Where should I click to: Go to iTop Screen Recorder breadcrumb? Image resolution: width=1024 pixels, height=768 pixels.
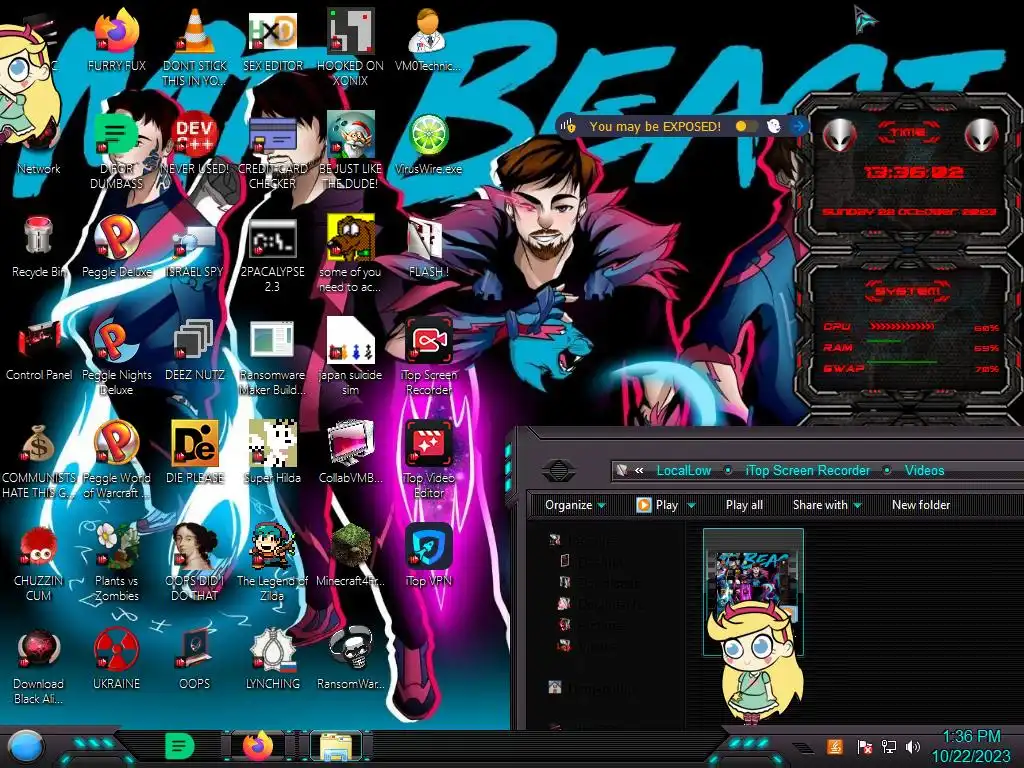point(807,470)
